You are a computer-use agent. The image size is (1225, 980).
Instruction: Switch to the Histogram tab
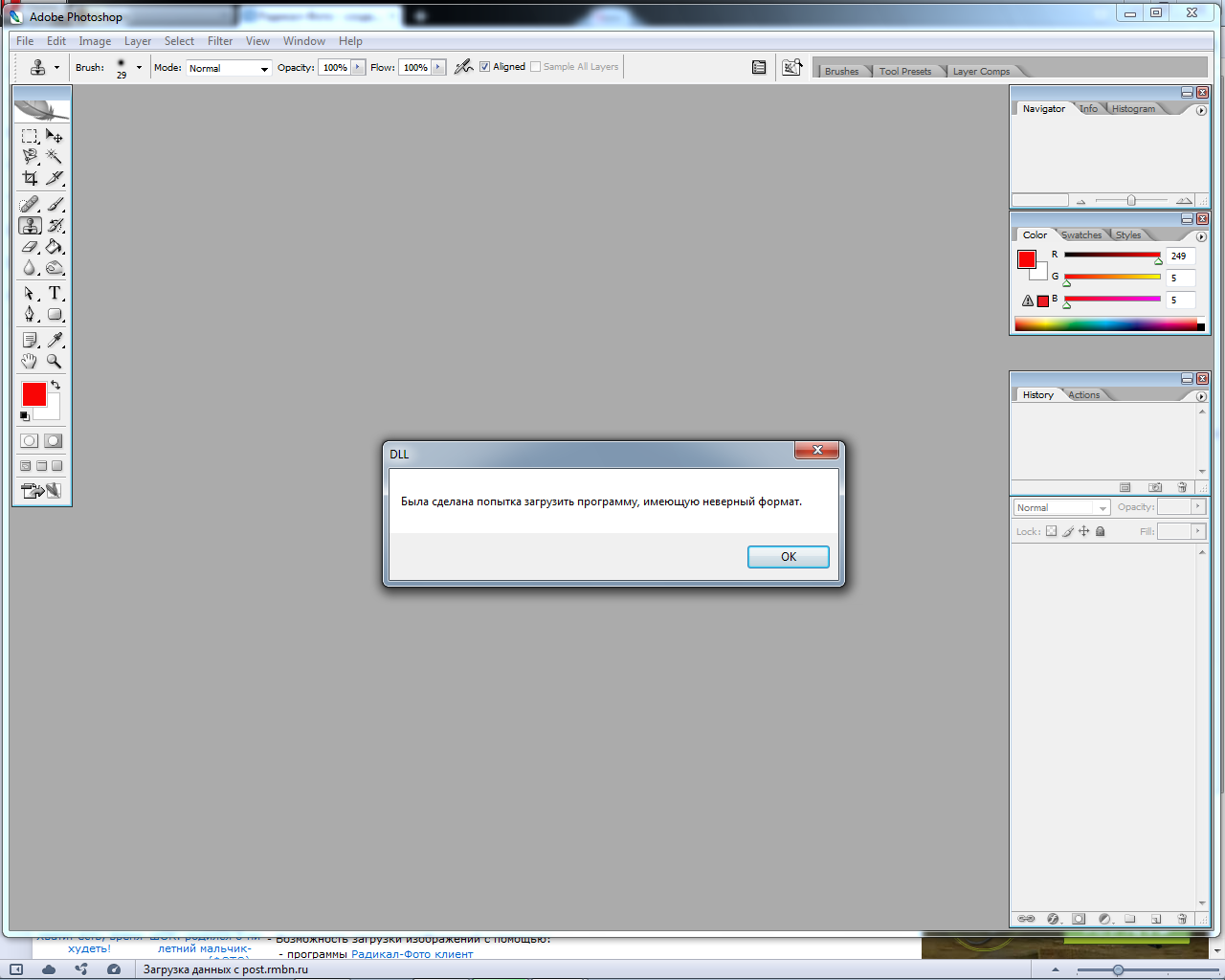coord(1133,109)
